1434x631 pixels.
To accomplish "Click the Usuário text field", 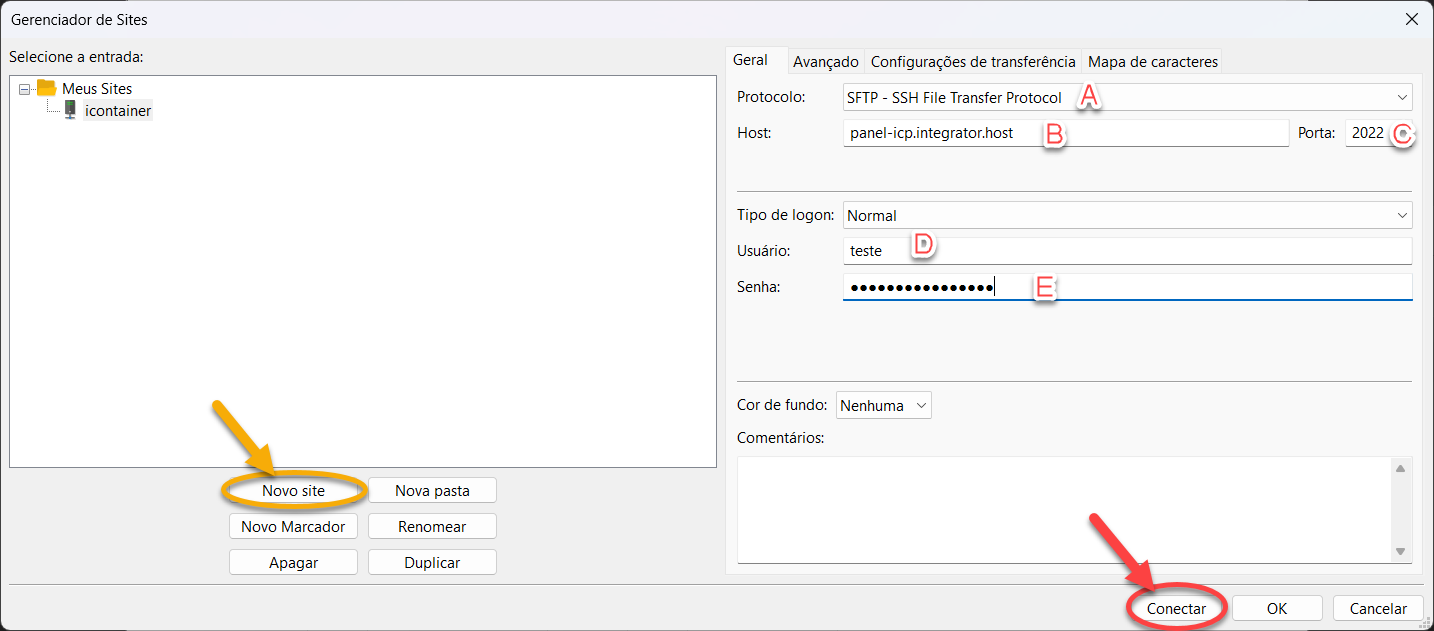I will (x=1127, y=251).
